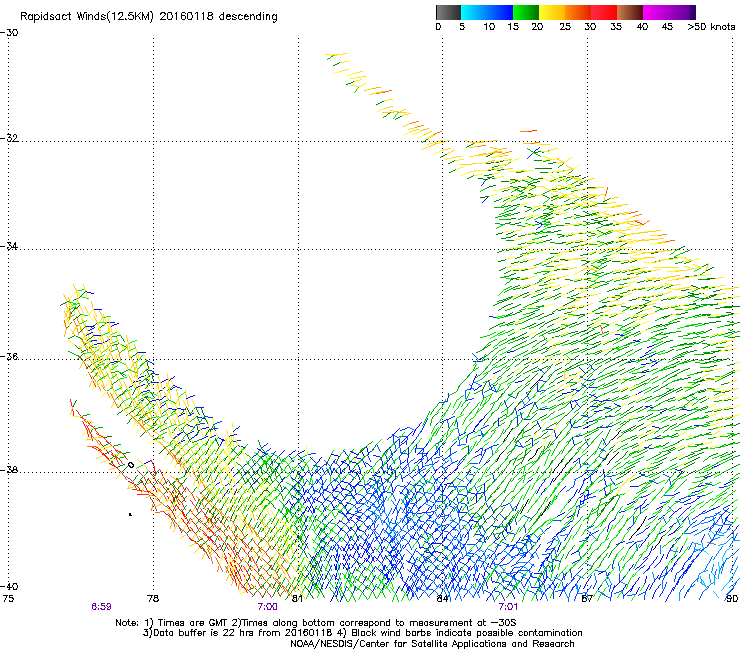This screenshot has height=650, width=740.
Task: Click the -34 latitude axis label
Action: 9,246
